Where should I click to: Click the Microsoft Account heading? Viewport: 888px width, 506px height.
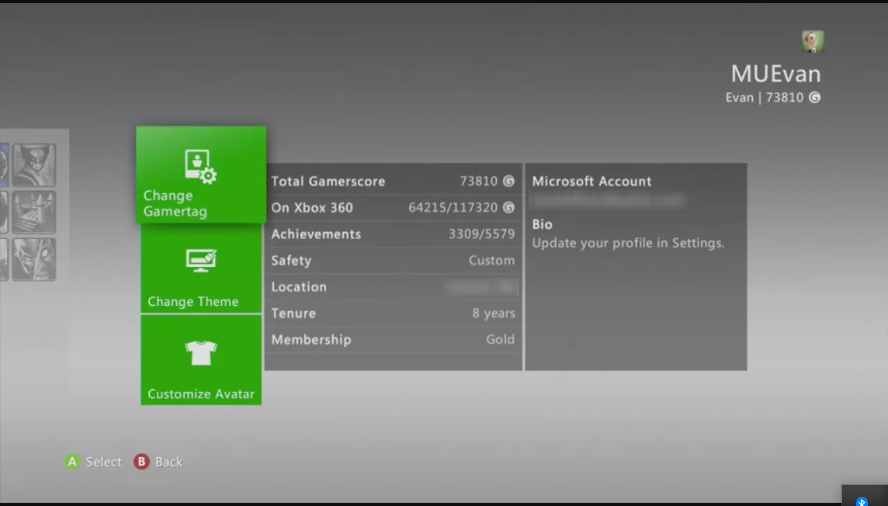point(592,181)
